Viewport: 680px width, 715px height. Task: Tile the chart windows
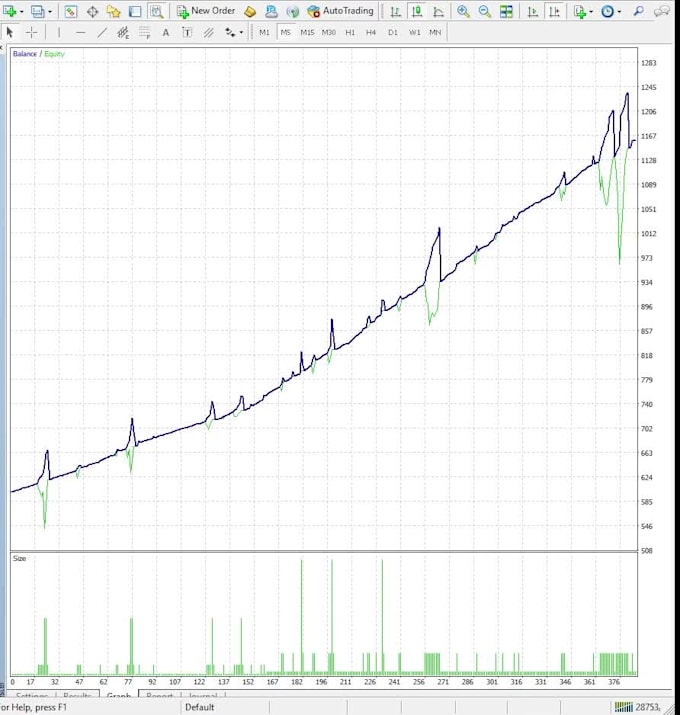point(506,11)
